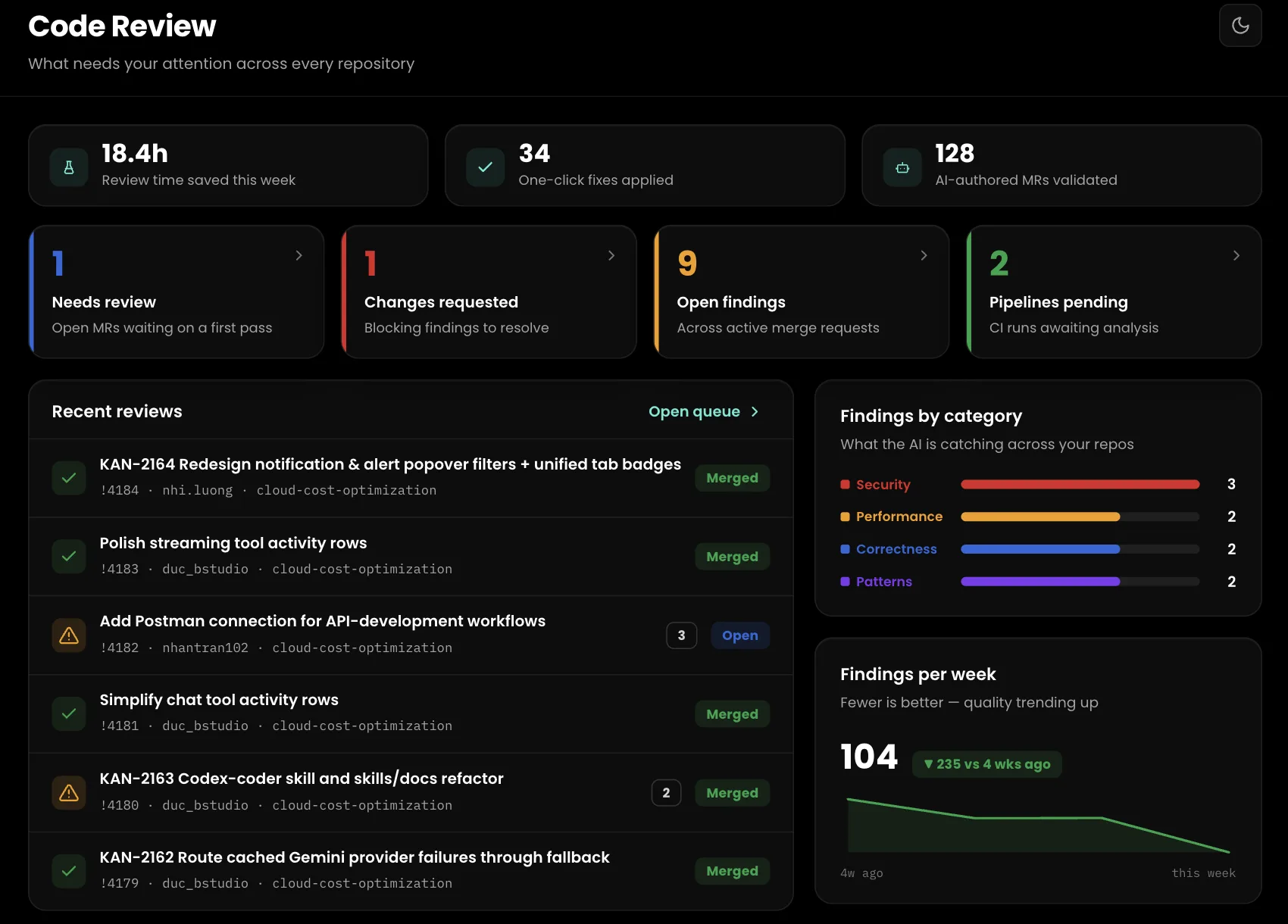Click the red Security category dot
1288x924 pixels.
[x=845, y=485]
